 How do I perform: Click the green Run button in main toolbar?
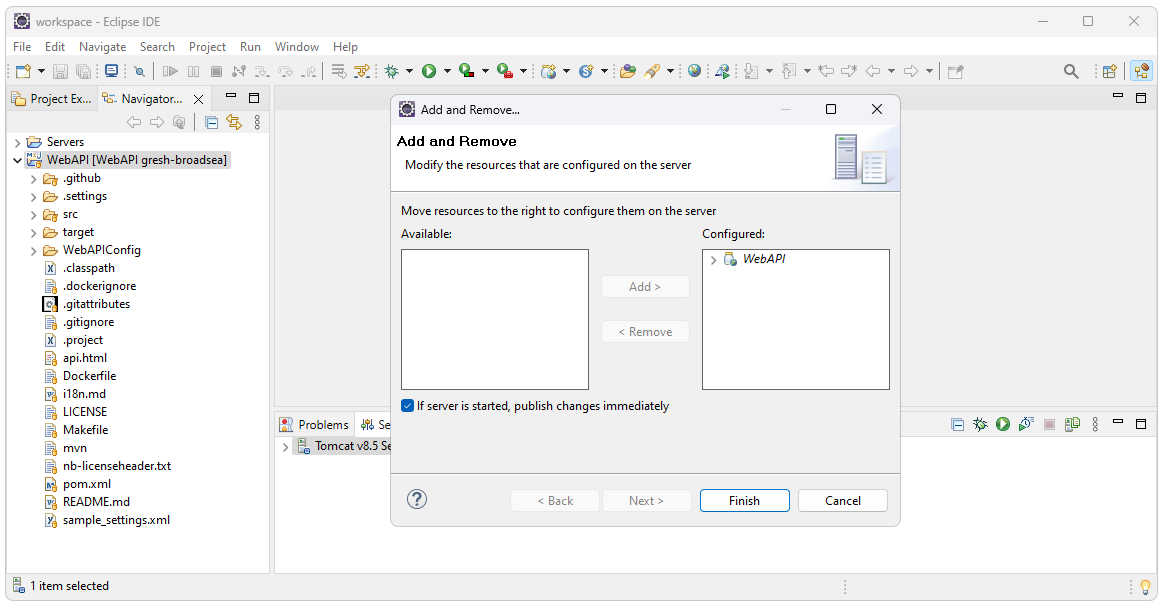coord(429,71)
